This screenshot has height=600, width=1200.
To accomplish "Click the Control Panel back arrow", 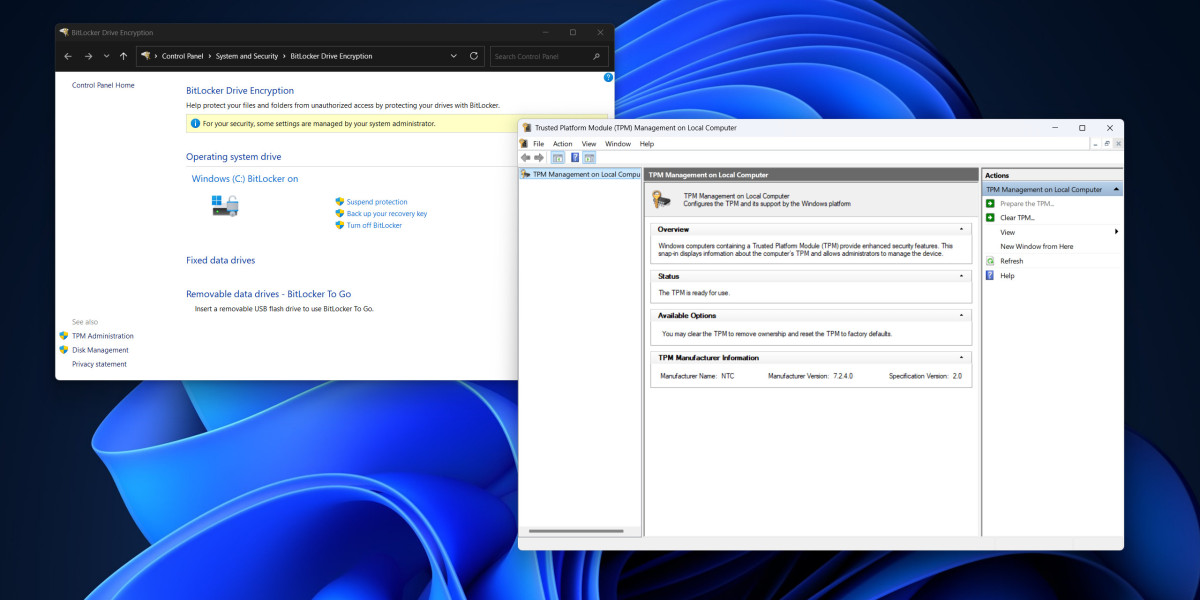I will point(68,56).
